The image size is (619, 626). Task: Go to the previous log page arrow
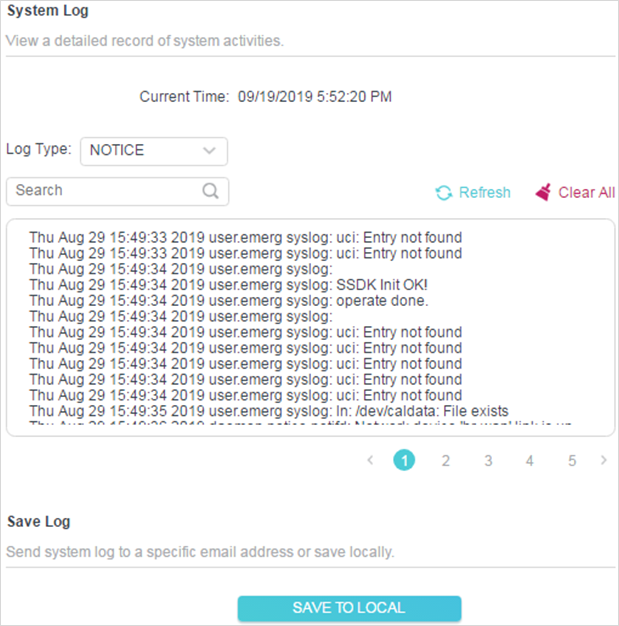coord(370,461)
